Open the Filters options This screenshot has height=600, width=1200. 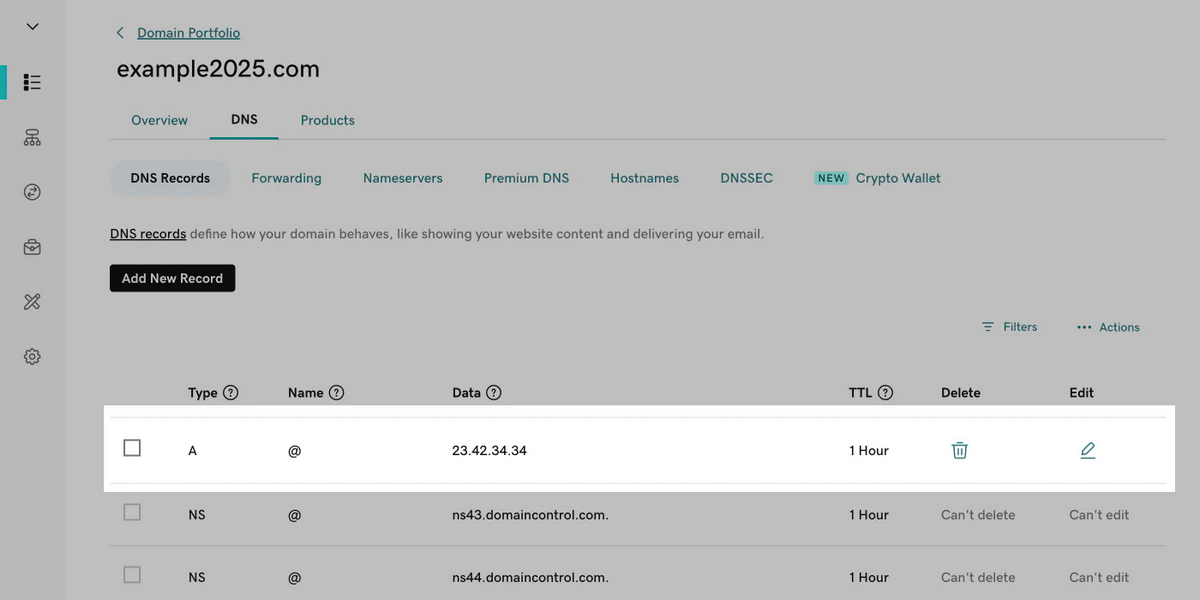[1009, 327]
